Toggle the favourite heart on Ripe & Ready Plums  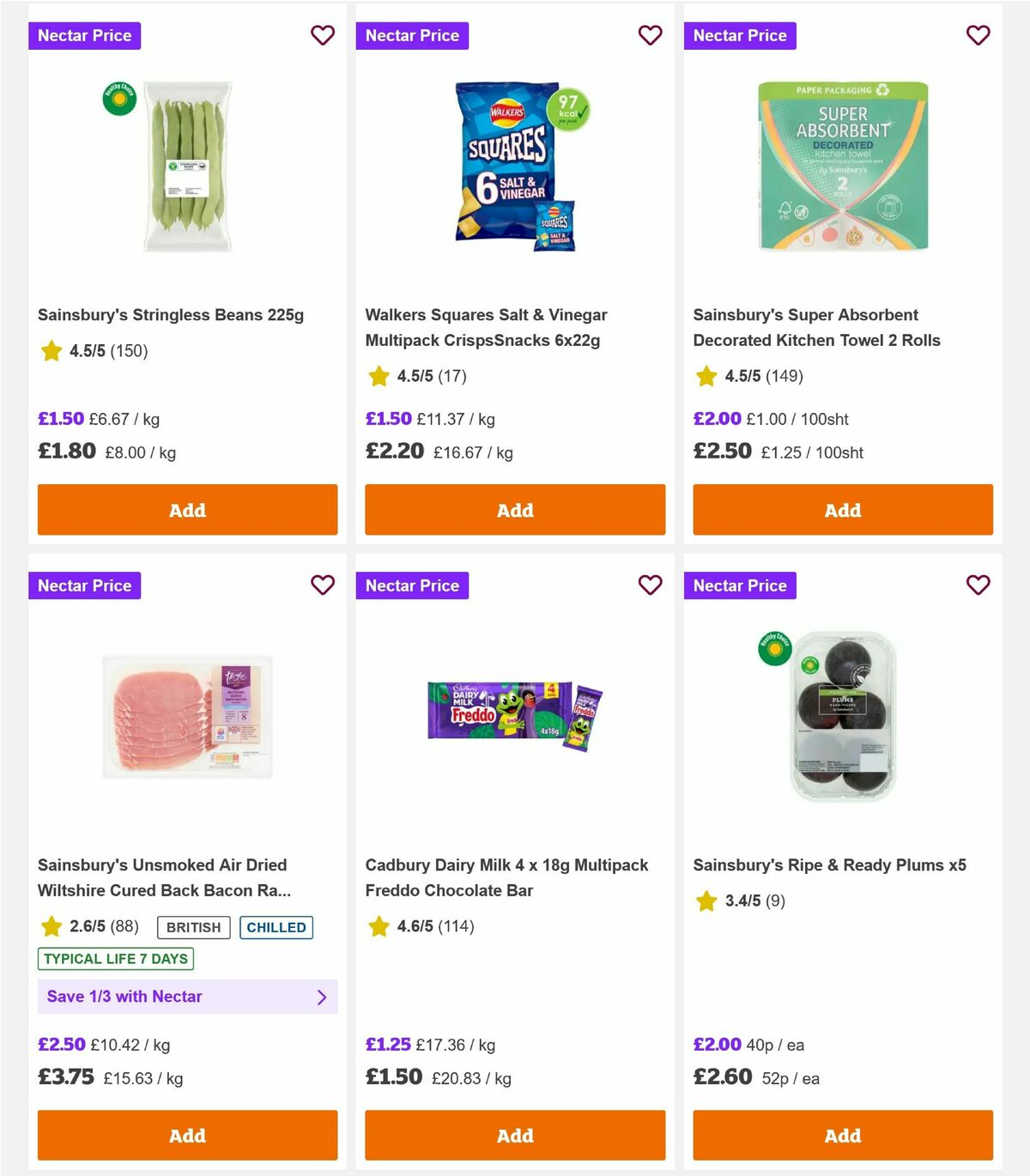point(978,585)
